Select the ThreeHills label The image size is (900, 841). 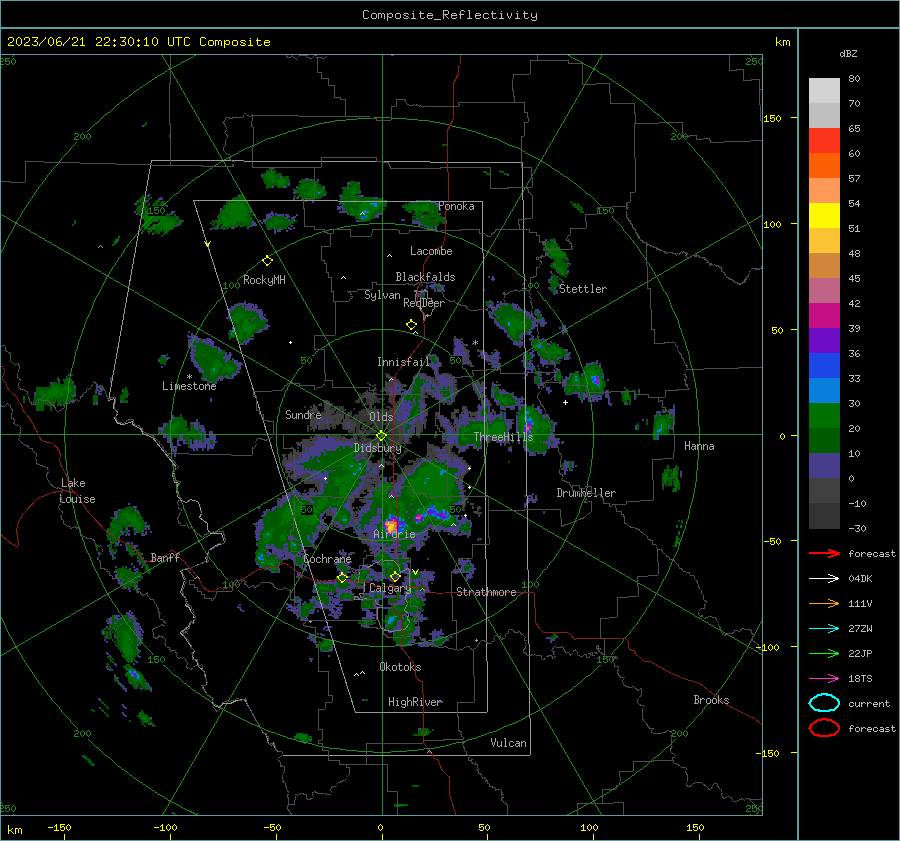pos(503,437)
